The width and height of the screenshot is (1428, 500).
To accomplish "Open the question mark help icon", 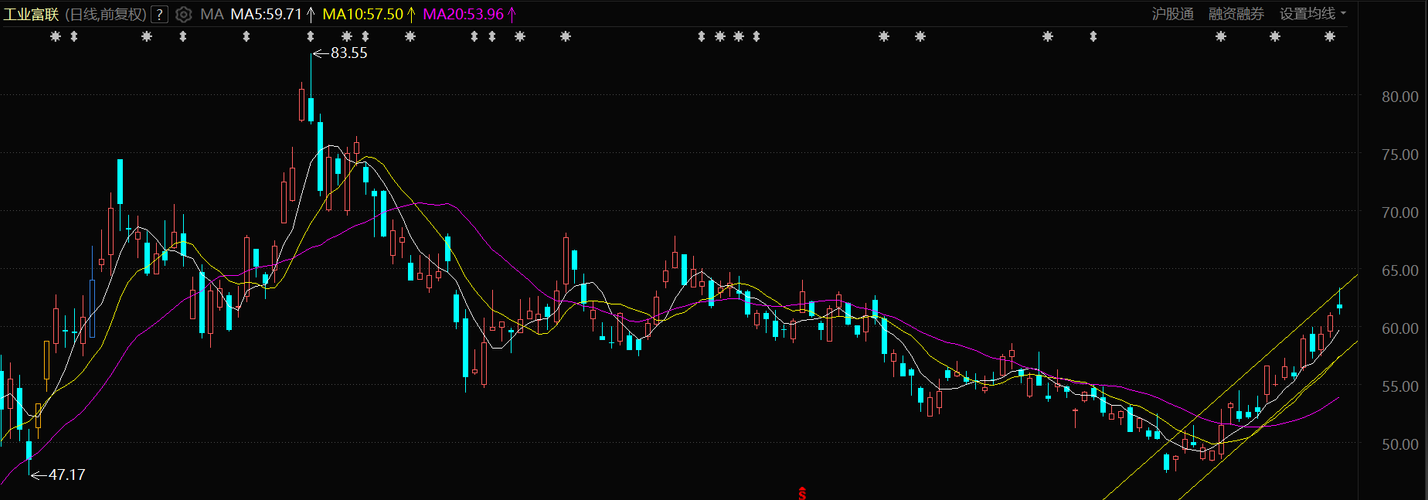I will 159,14.
